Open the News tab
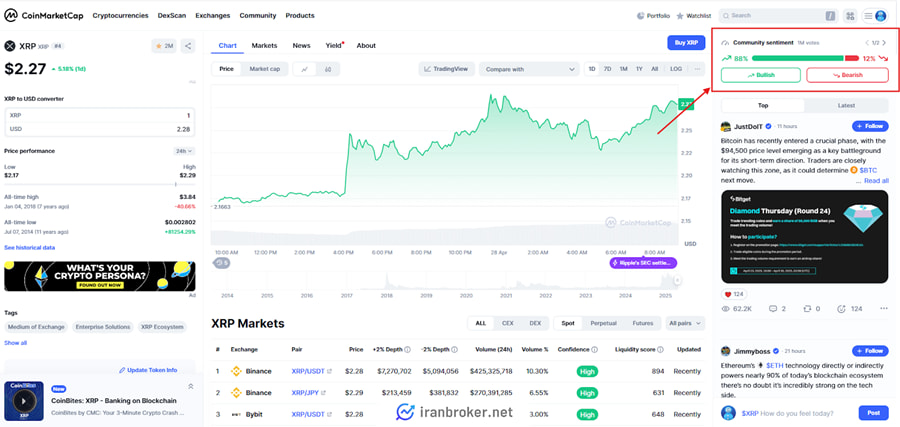 click(x=301, y=45)
